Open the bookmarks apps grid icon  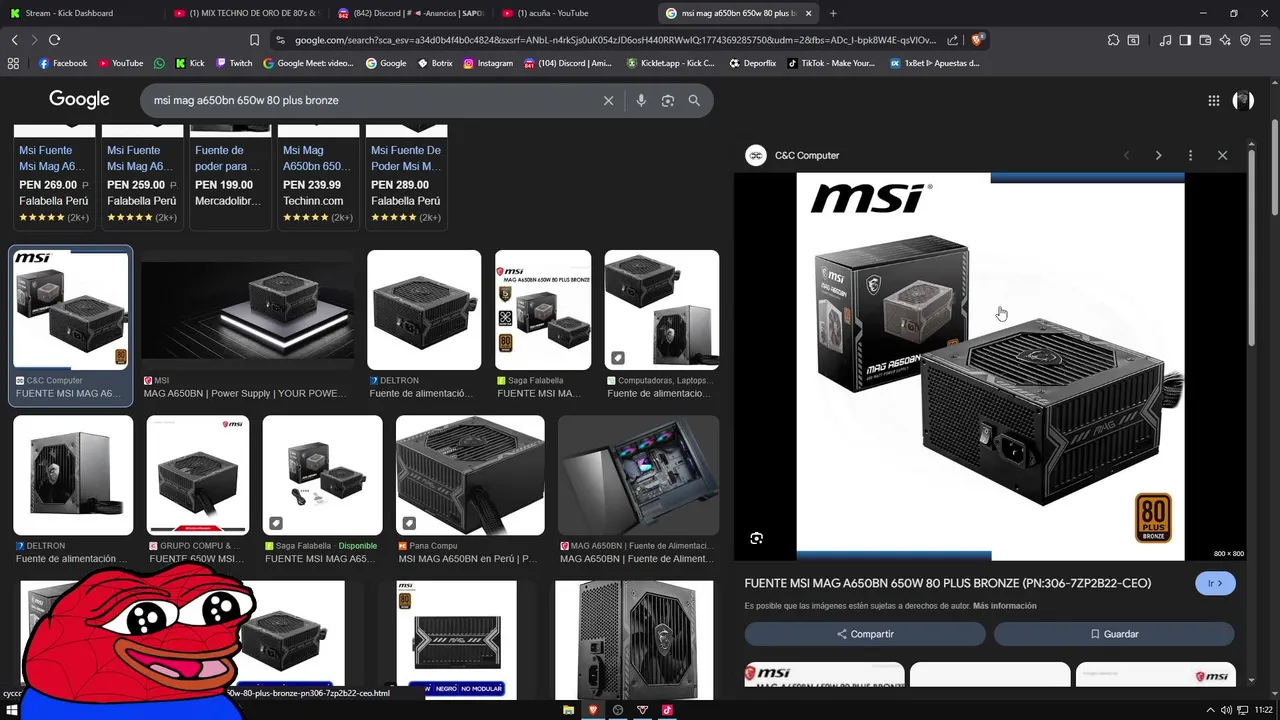point(13,63)
